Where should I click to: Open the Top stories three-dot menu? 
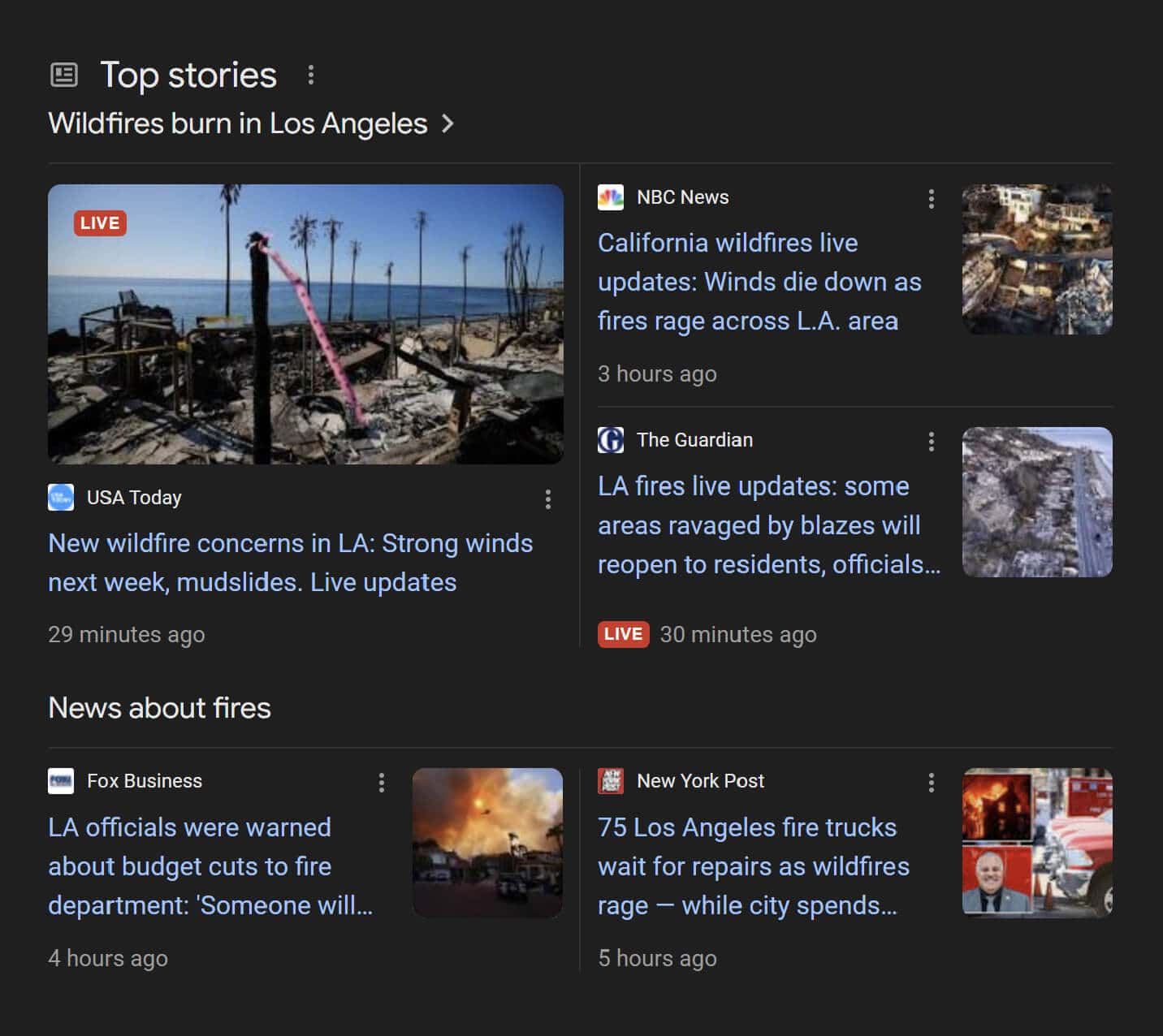coord(310,76)
